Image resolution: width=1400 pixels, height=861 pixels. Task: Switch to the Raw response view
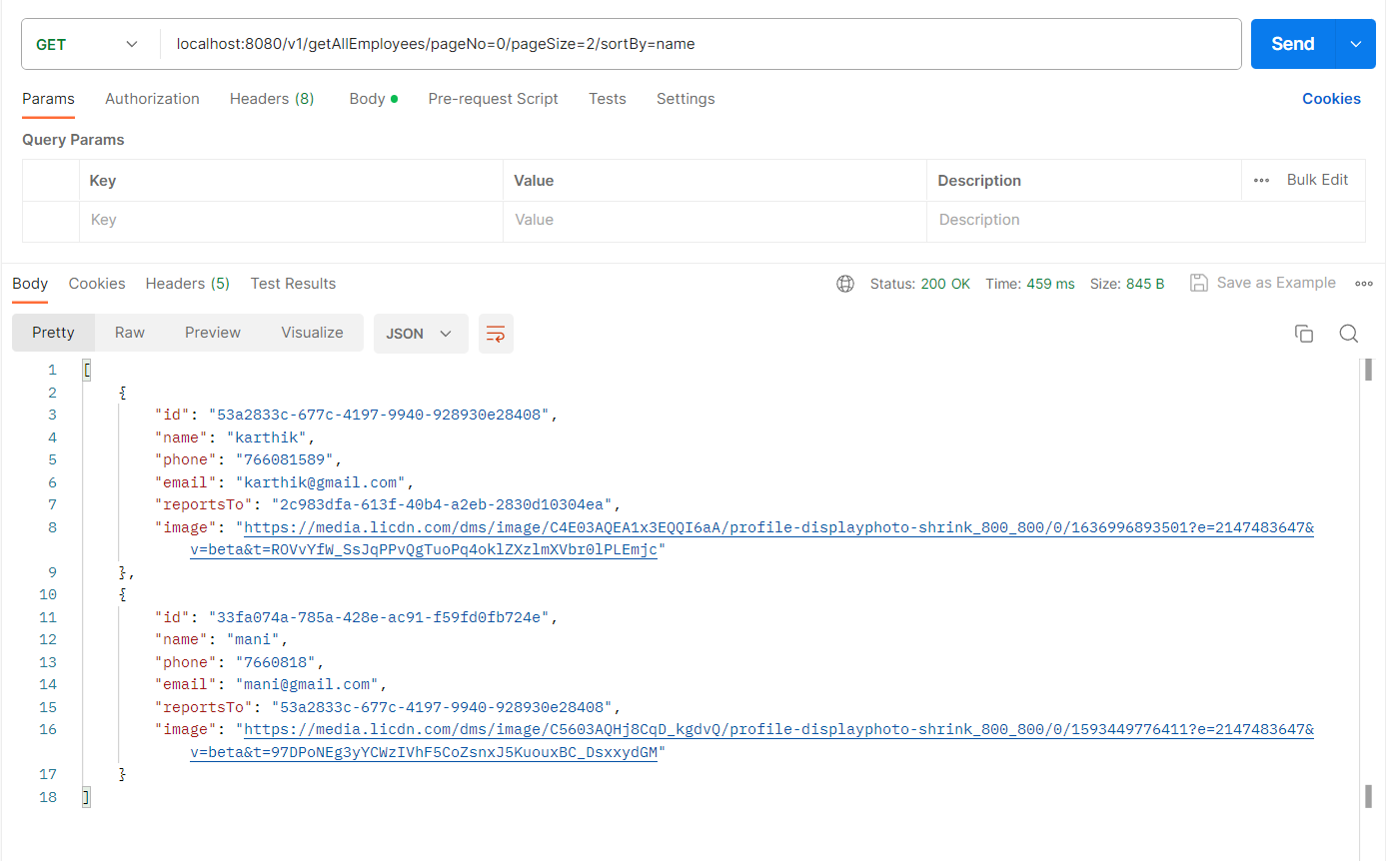(x=129, y=332)
